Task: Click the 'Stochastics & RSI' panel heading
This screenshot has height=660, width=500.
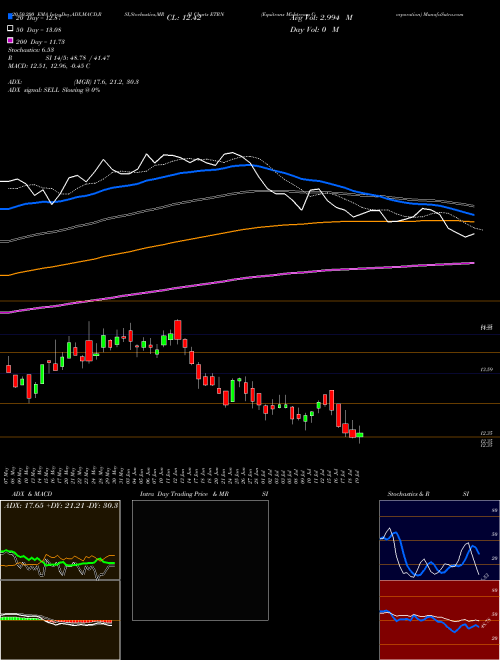Action: 428,494
